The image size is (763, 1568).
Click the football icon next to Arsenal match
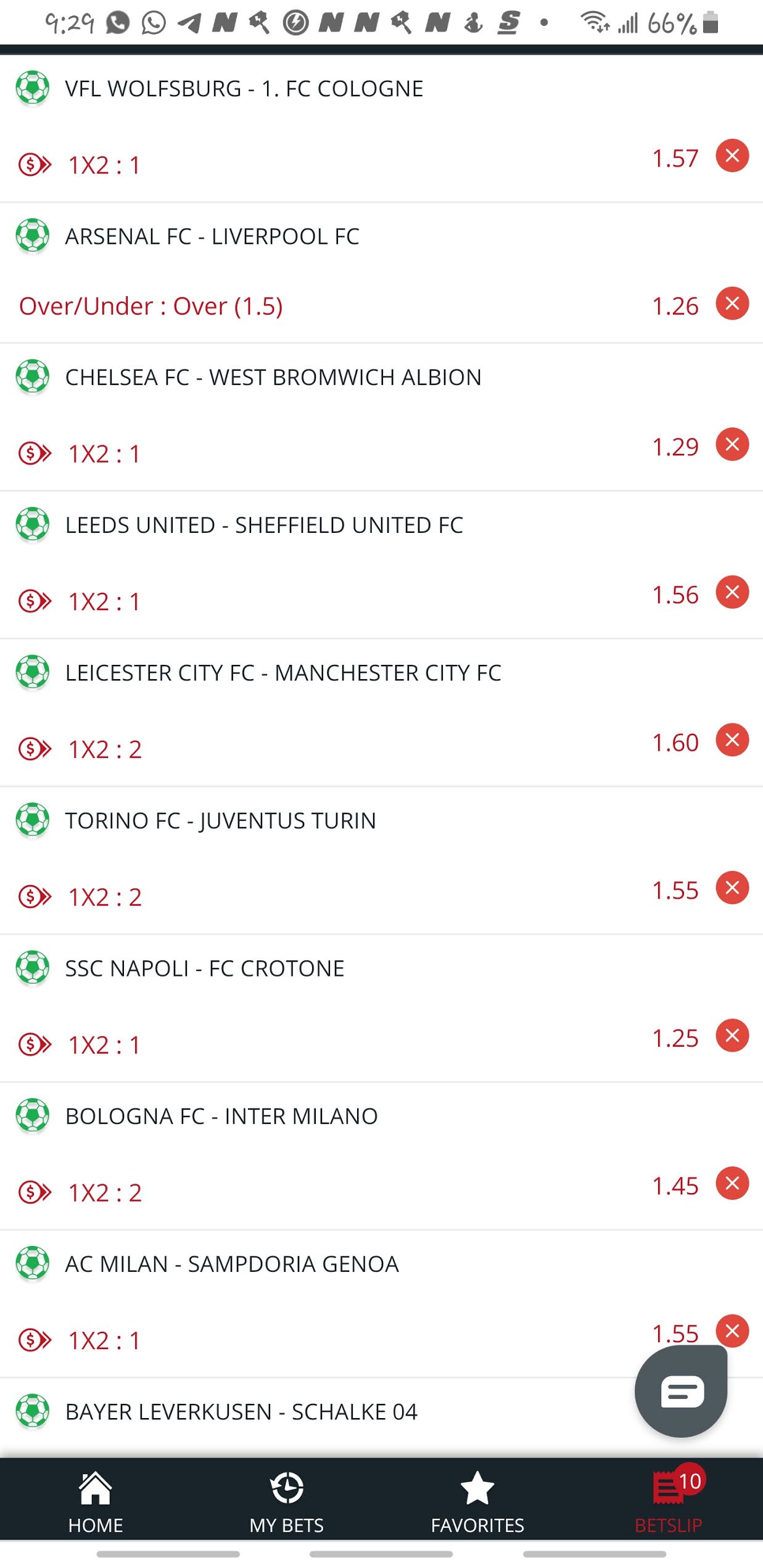click(x=33, y=236)
